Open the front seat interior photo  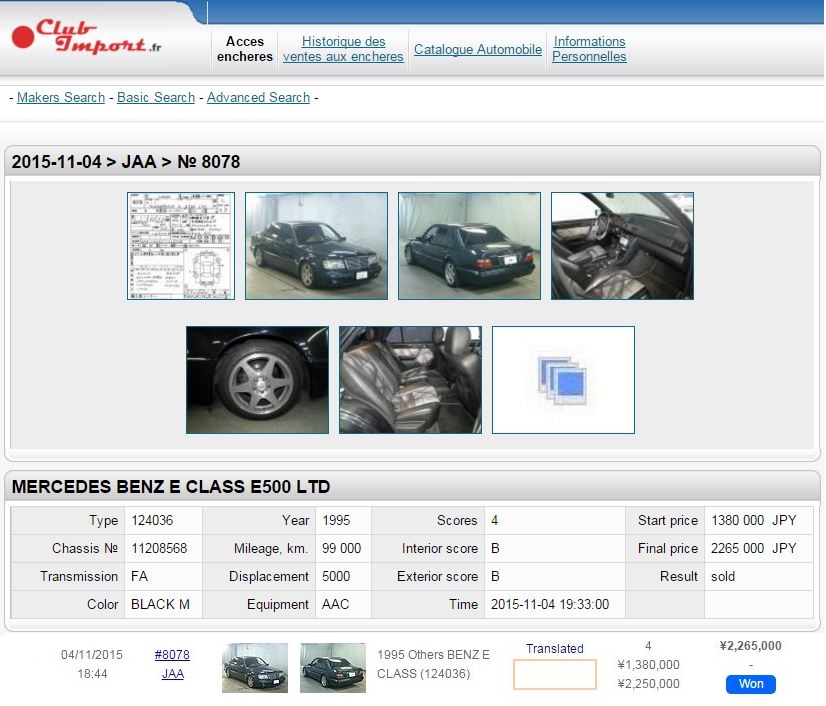pos(622,246)
